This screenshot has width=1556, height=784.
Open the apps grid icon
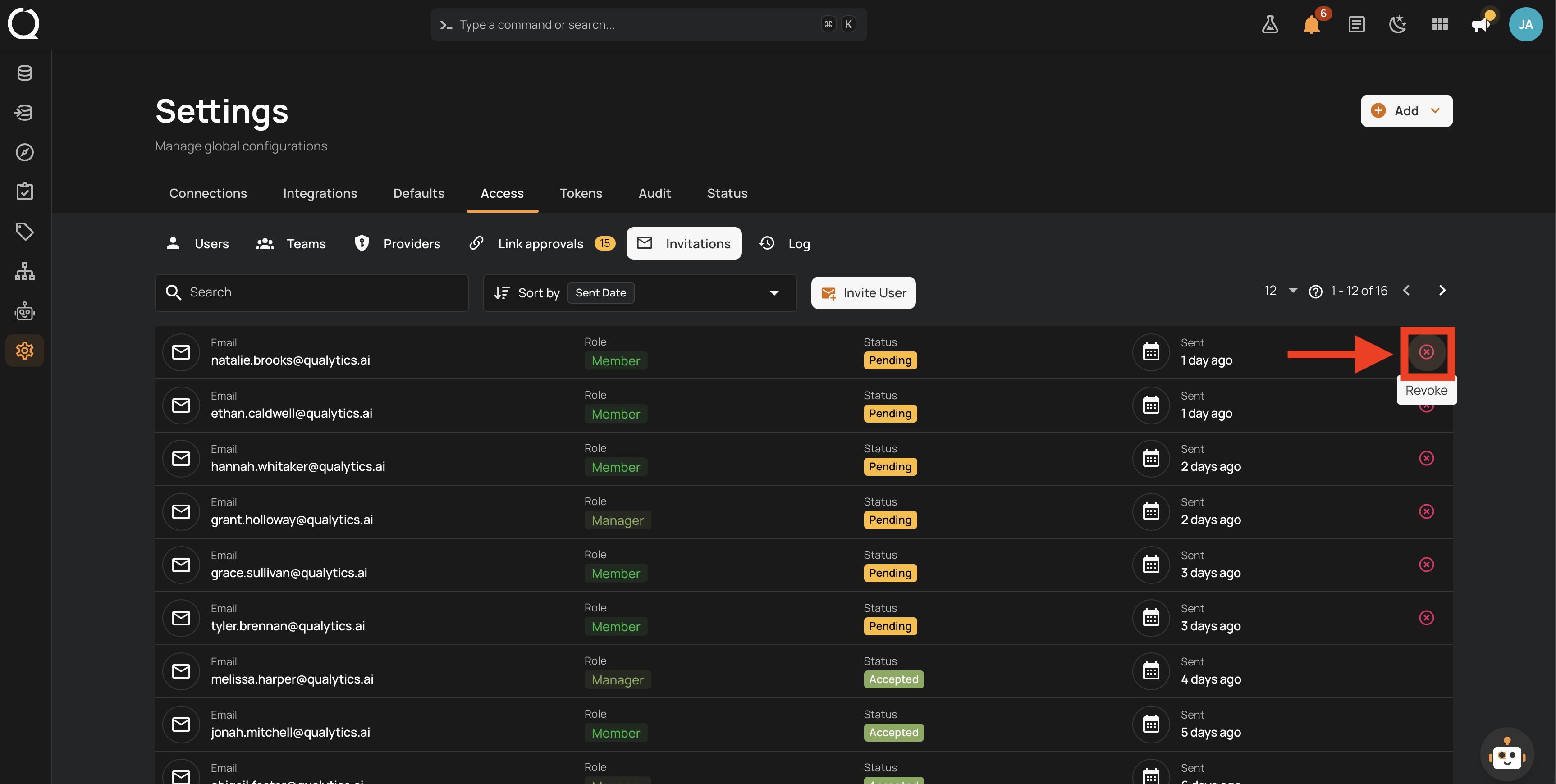click(1440, 24)
